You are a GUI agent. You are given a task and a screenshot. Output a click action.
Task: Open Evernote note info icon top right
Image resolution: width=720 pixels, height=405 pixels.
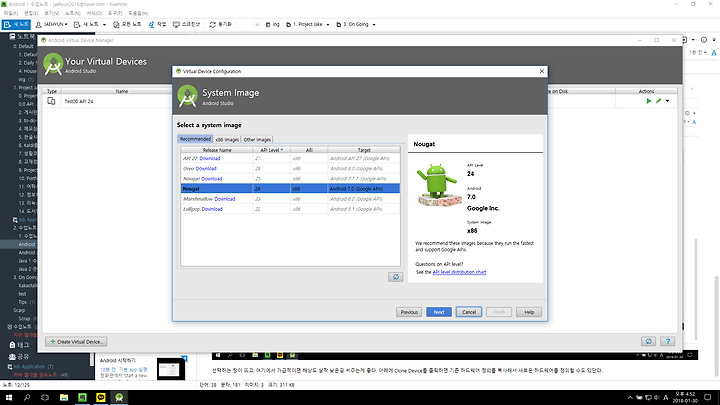tap(703, 40)
